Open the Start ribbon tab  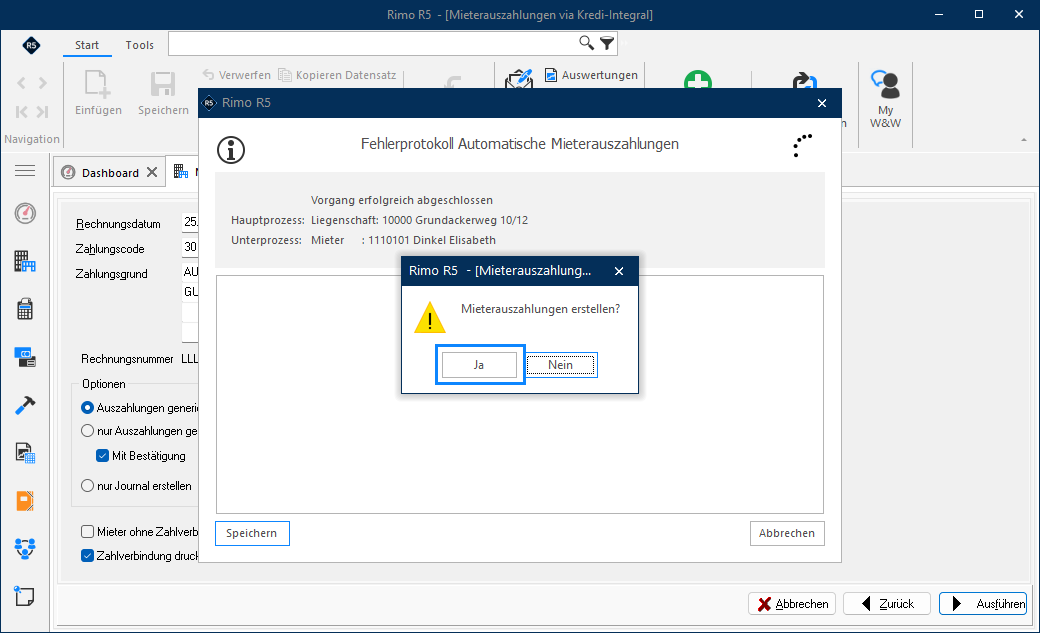87,45
